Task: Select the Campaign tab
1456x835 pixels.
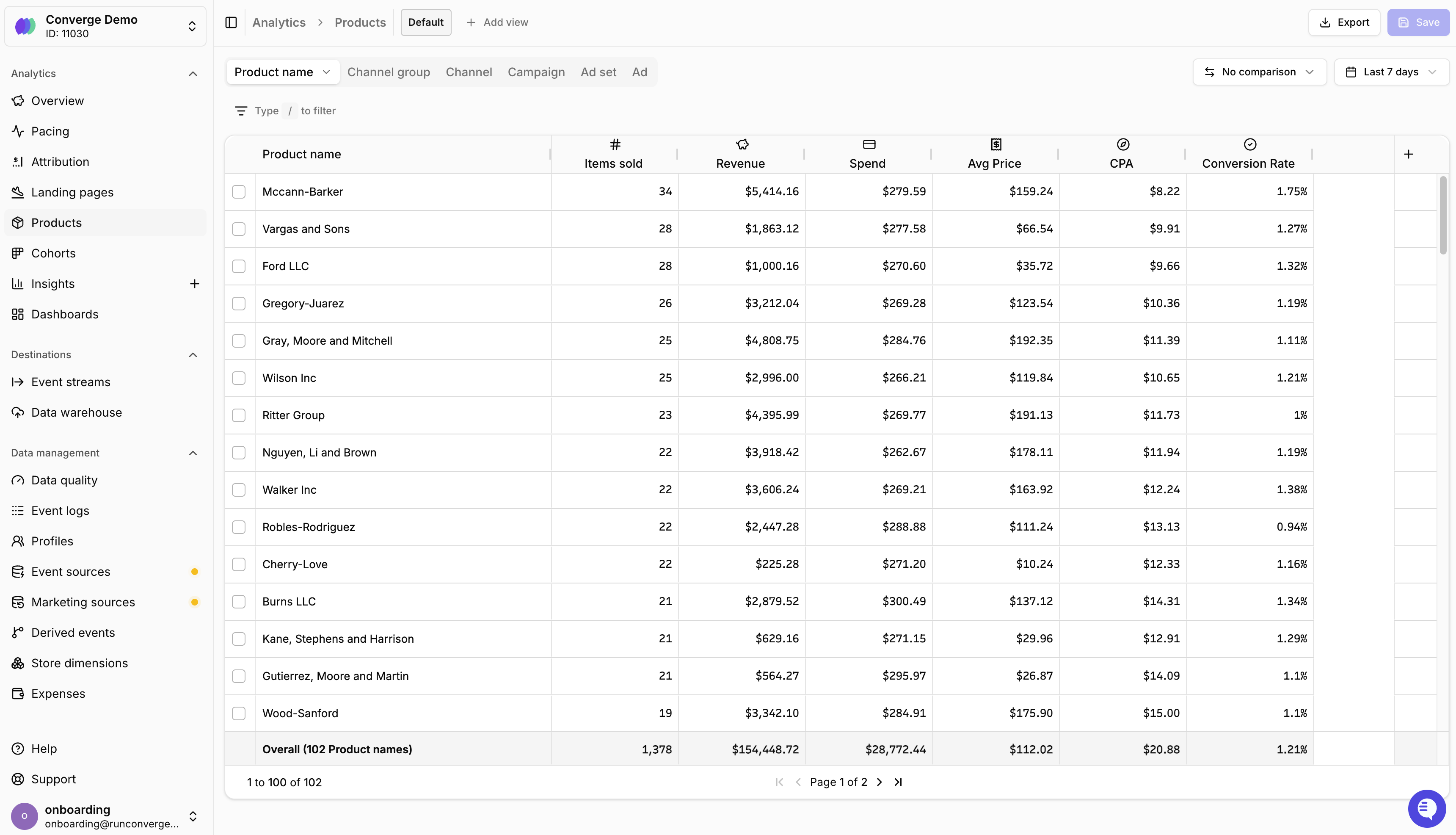Action: point(535,72)
